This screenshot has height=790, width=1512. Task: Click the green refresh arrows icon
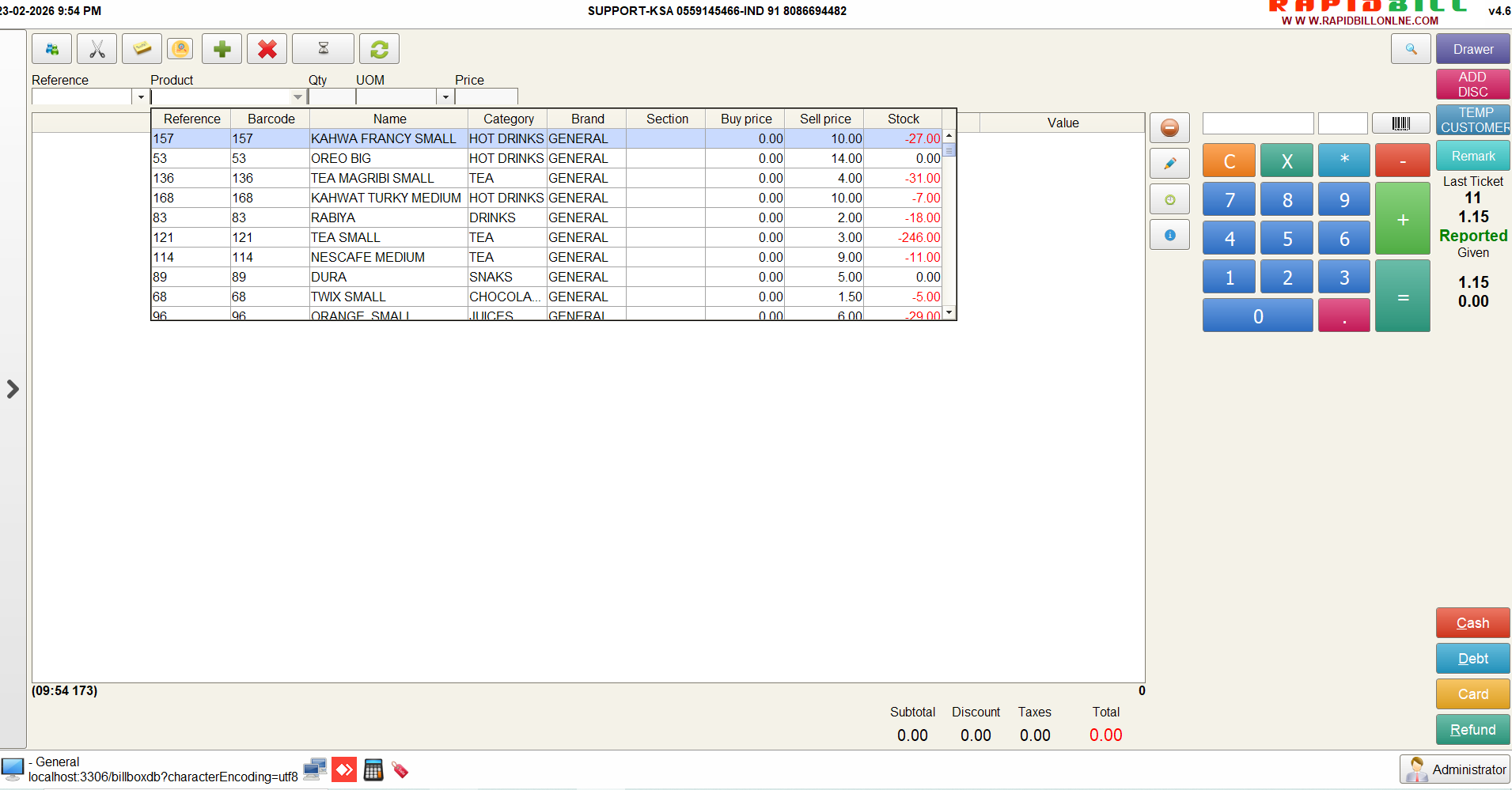[x=379, y=49]
